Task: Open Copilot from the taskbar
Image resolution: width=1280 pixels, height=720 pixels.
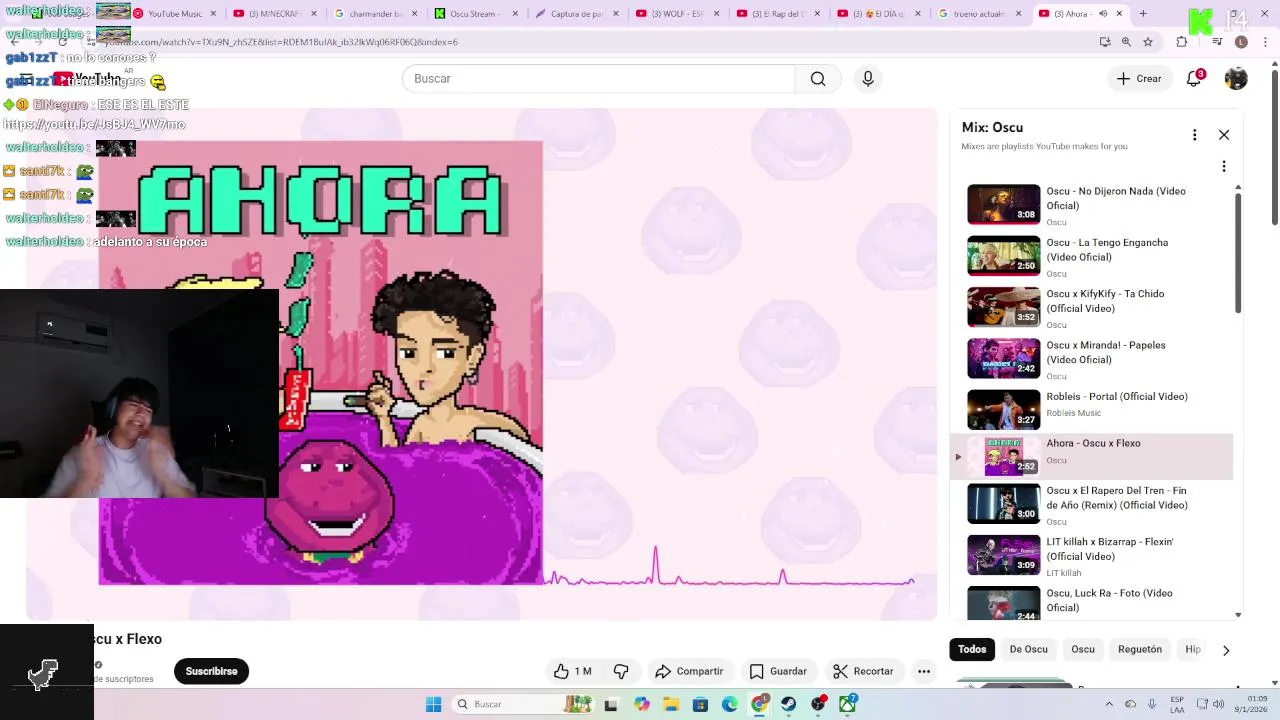Action: (x=642, y=704)
